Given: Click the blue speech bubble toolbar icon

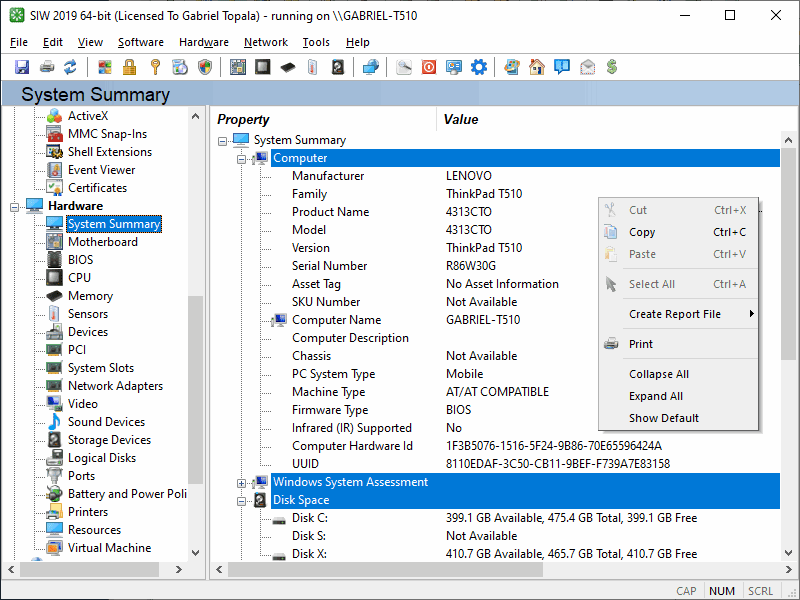Looking at the screenshot, I should tap(562, 67).
